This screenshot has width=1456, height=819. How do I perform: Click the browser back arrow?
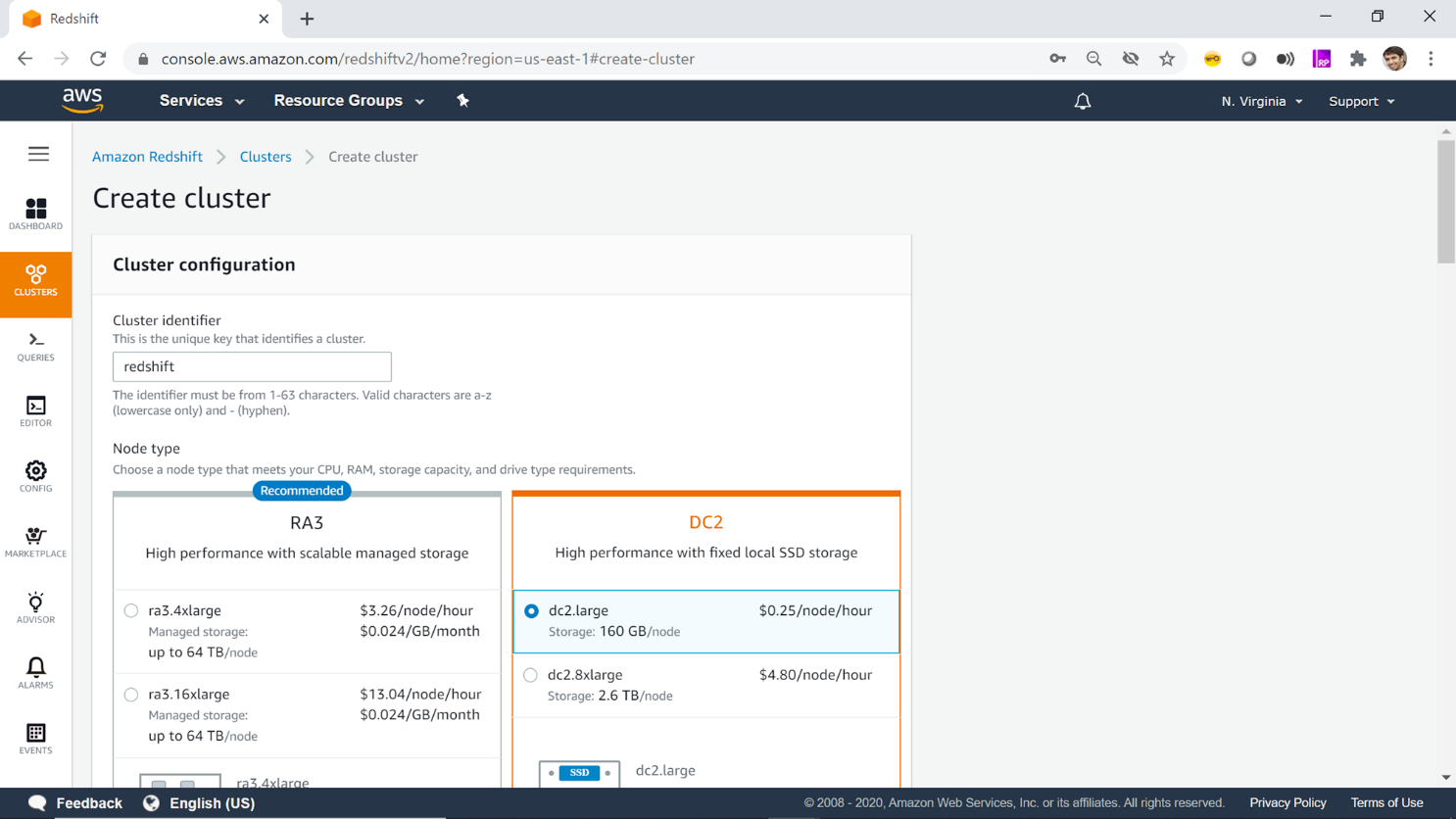tap(24, 59)
